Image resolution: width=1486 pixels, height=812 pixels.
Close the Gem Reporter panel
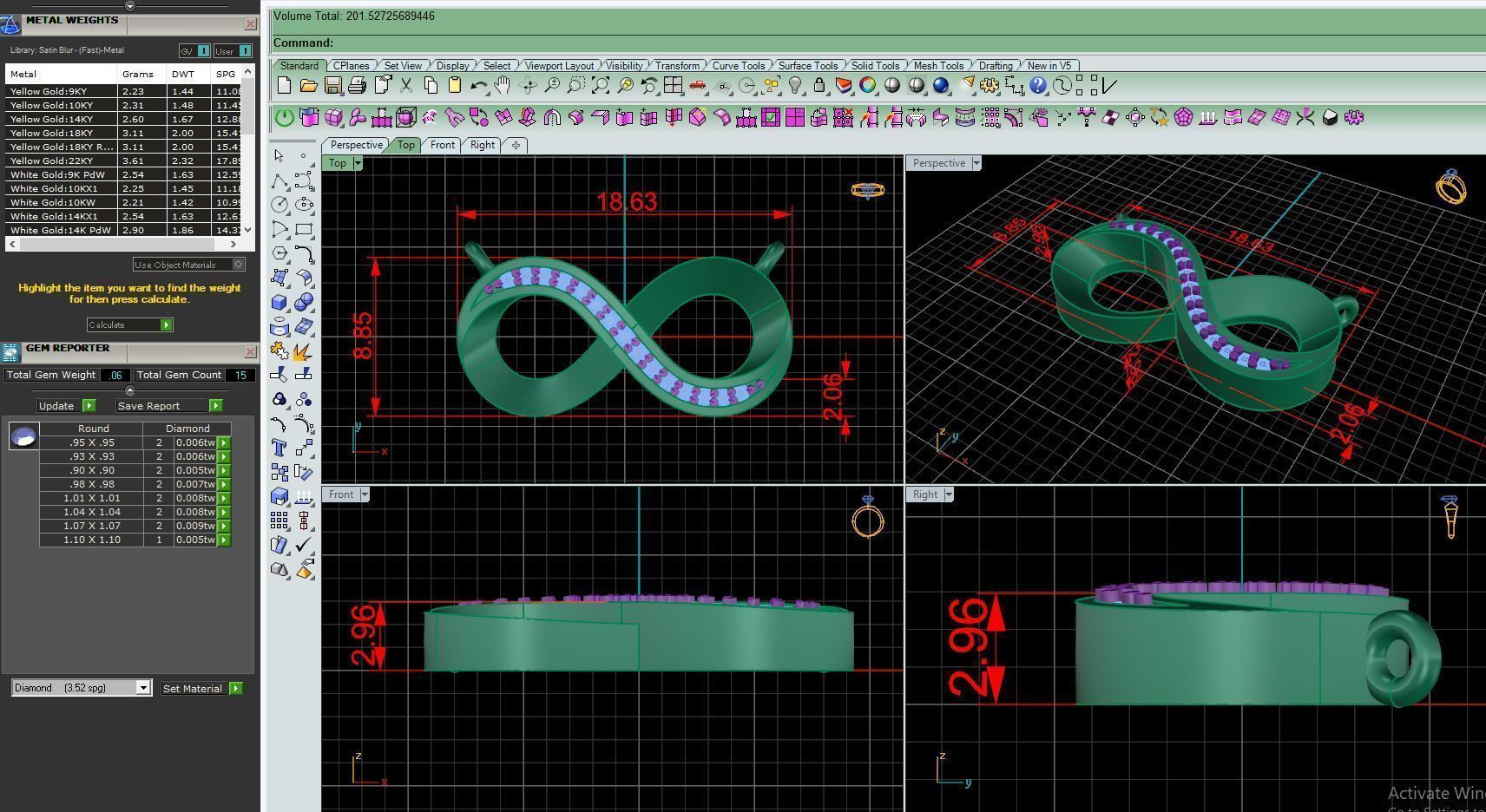250,352
